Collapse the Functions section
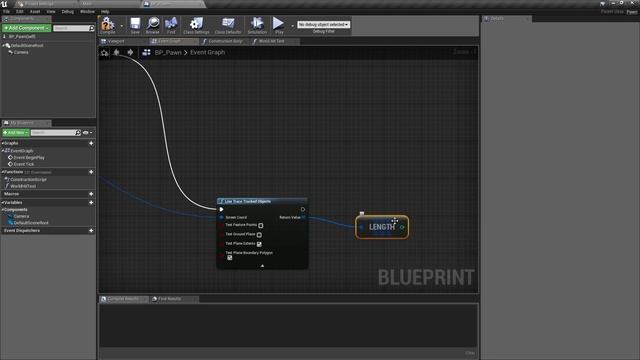 pyautogui.click(x=3, y=172)
